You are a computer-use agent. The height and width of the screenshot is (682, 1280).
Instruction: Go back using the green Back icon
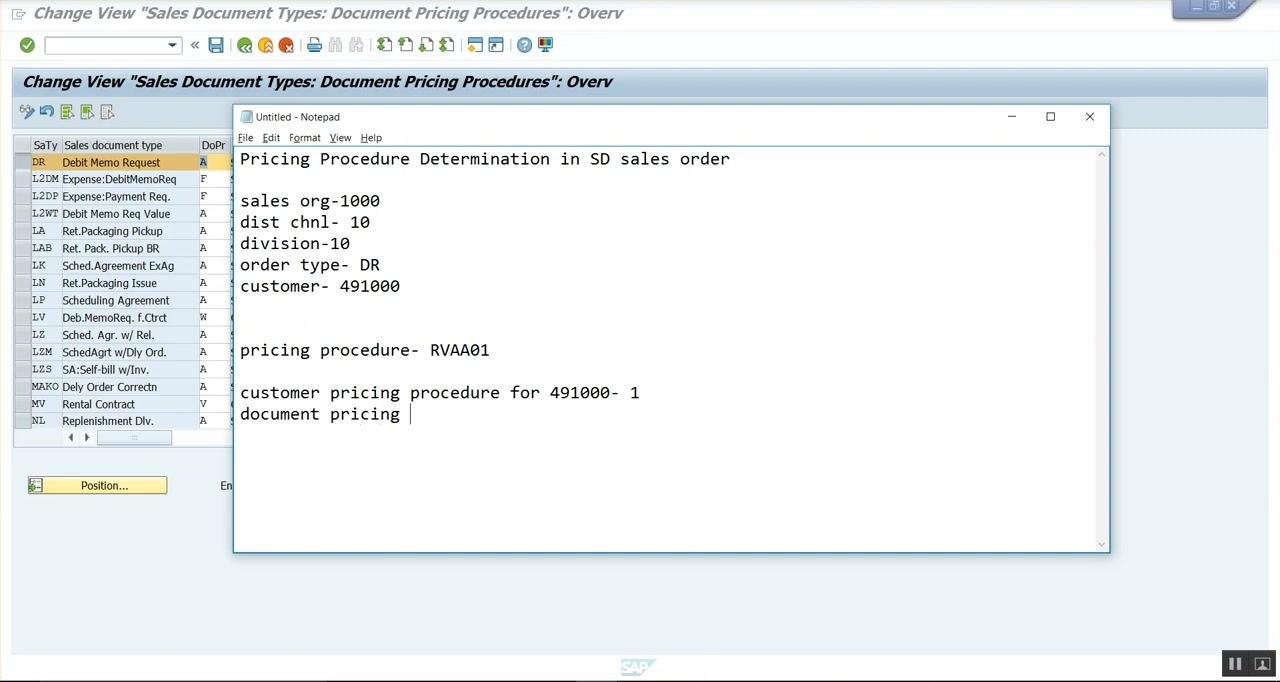[x=244, y=45]
